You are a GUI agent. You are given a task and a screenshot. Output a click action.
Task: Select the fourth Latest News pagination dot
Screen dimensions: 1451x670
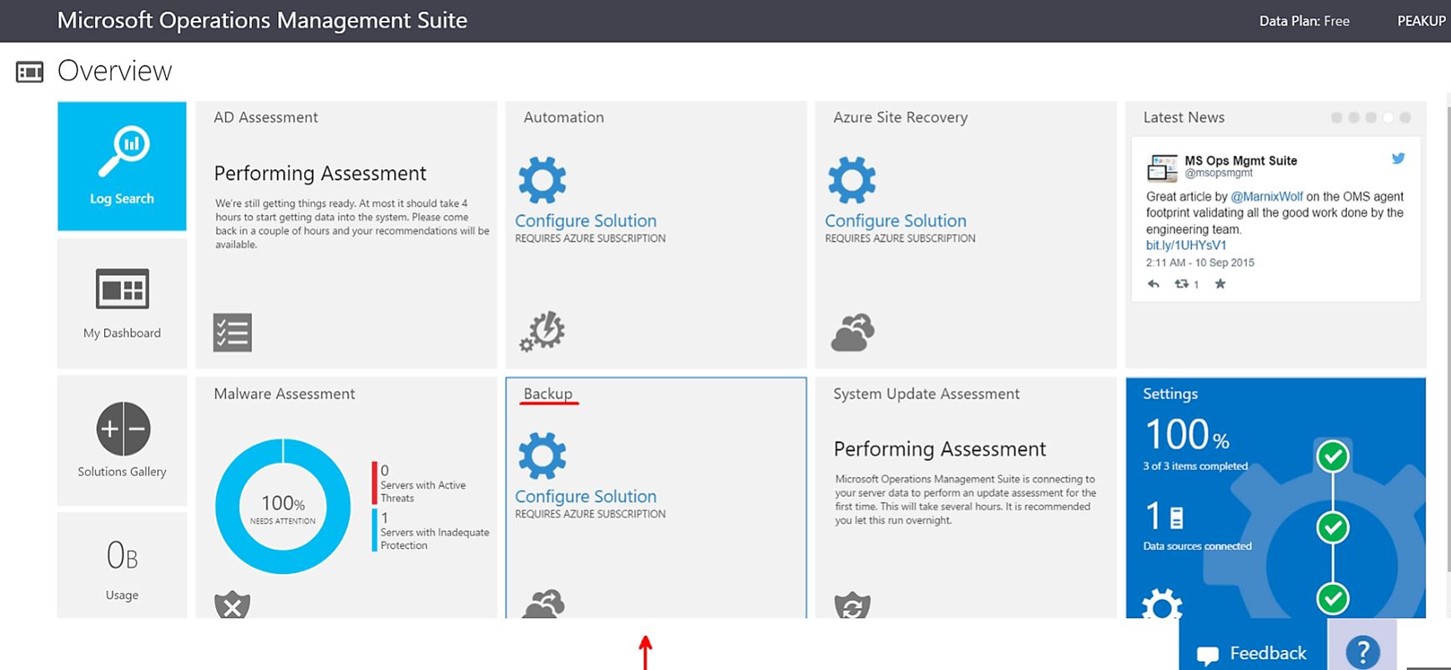pyautogui.click(x=1388, y=118)
